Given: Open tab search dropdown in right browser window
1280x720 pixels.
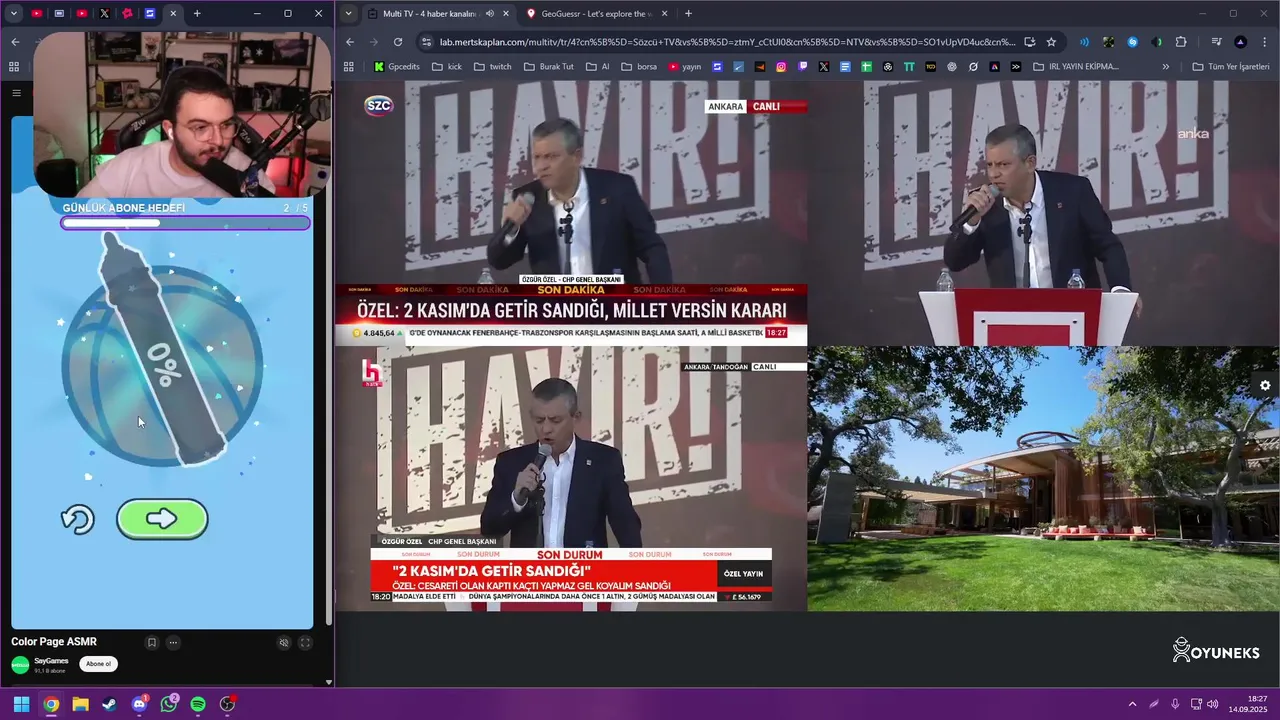Looking at the screenshot, I should pyautogui.click(x=347, y=14).
